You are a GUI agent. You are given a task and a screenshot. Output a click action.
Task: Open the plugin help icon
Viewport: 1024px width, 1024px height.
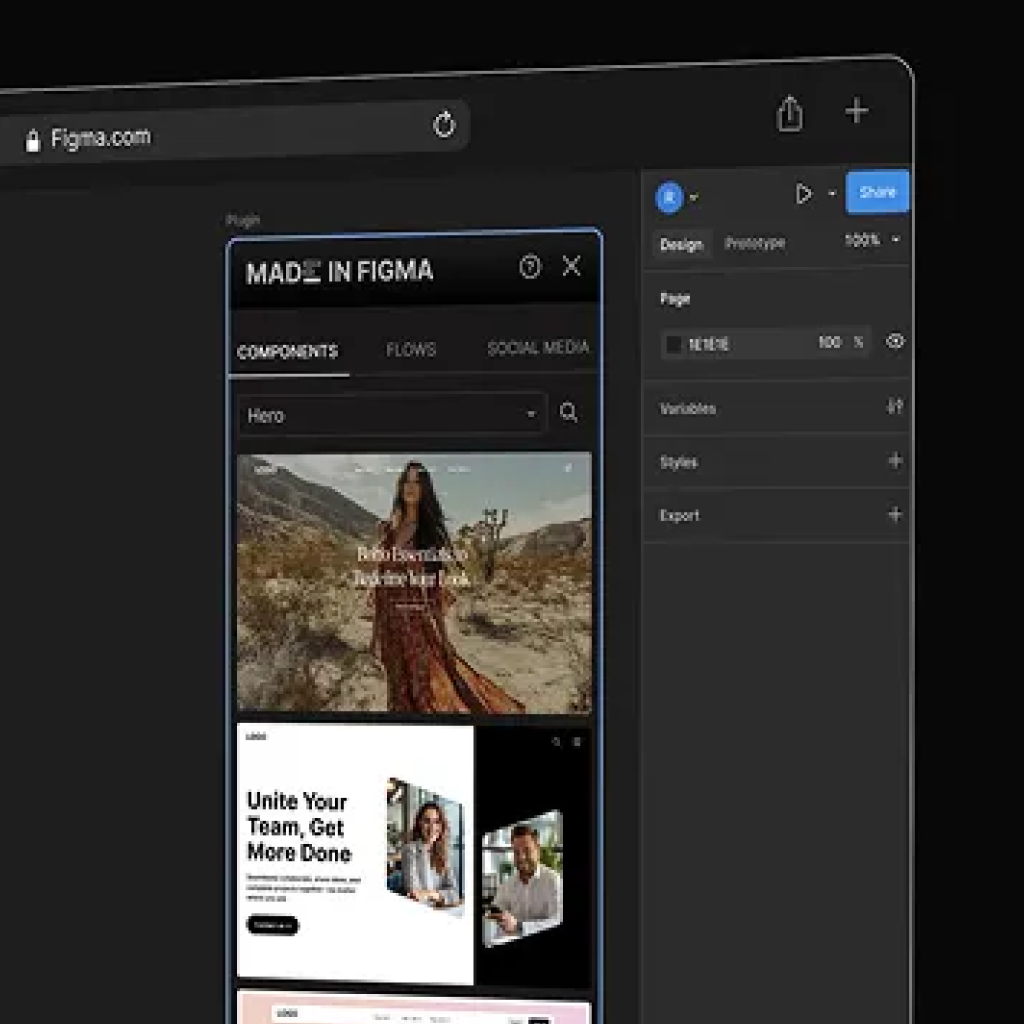pos(530,266)
